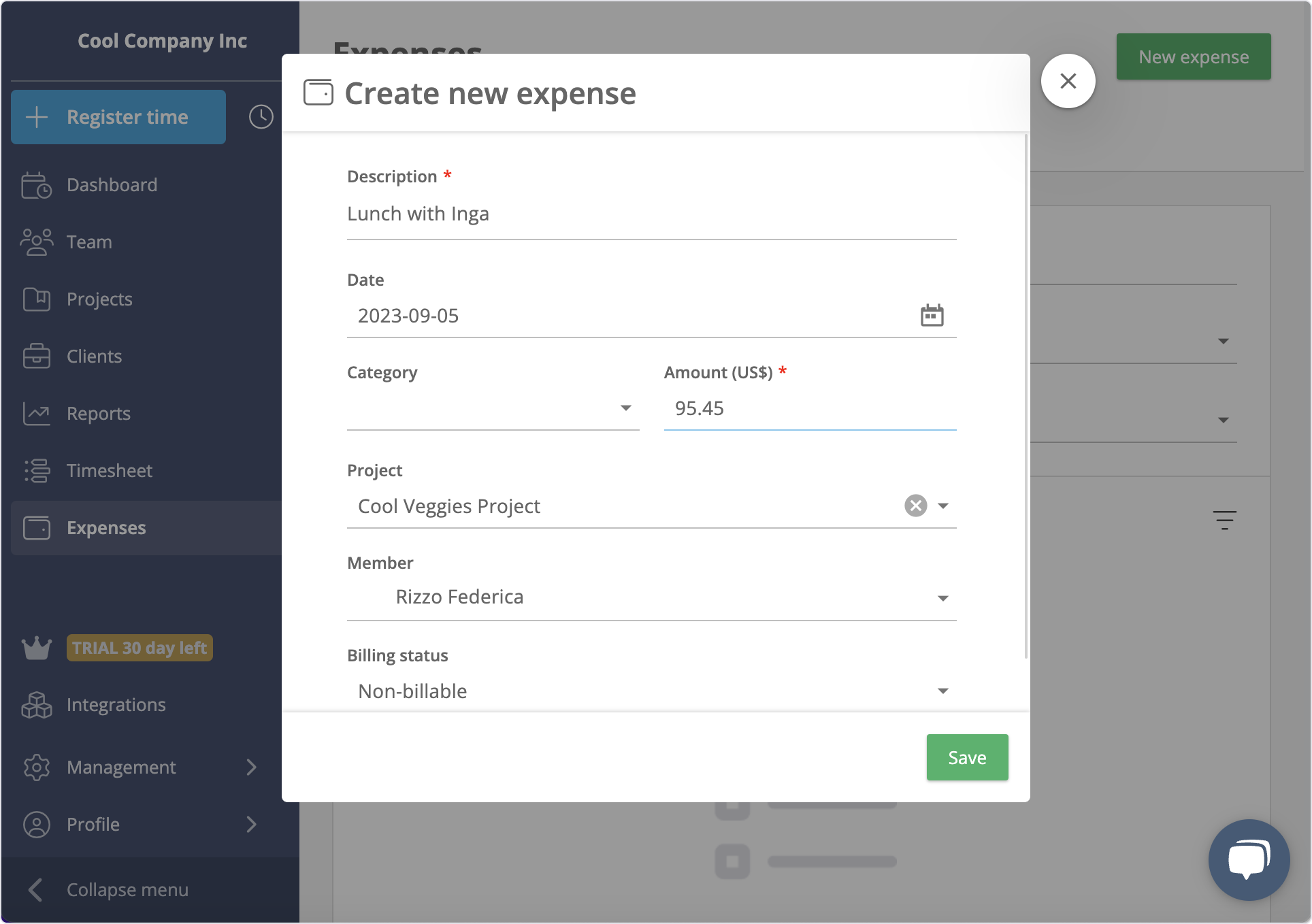
Task: Open the Dashboard sidebar item
Action: tap(112, 185)
